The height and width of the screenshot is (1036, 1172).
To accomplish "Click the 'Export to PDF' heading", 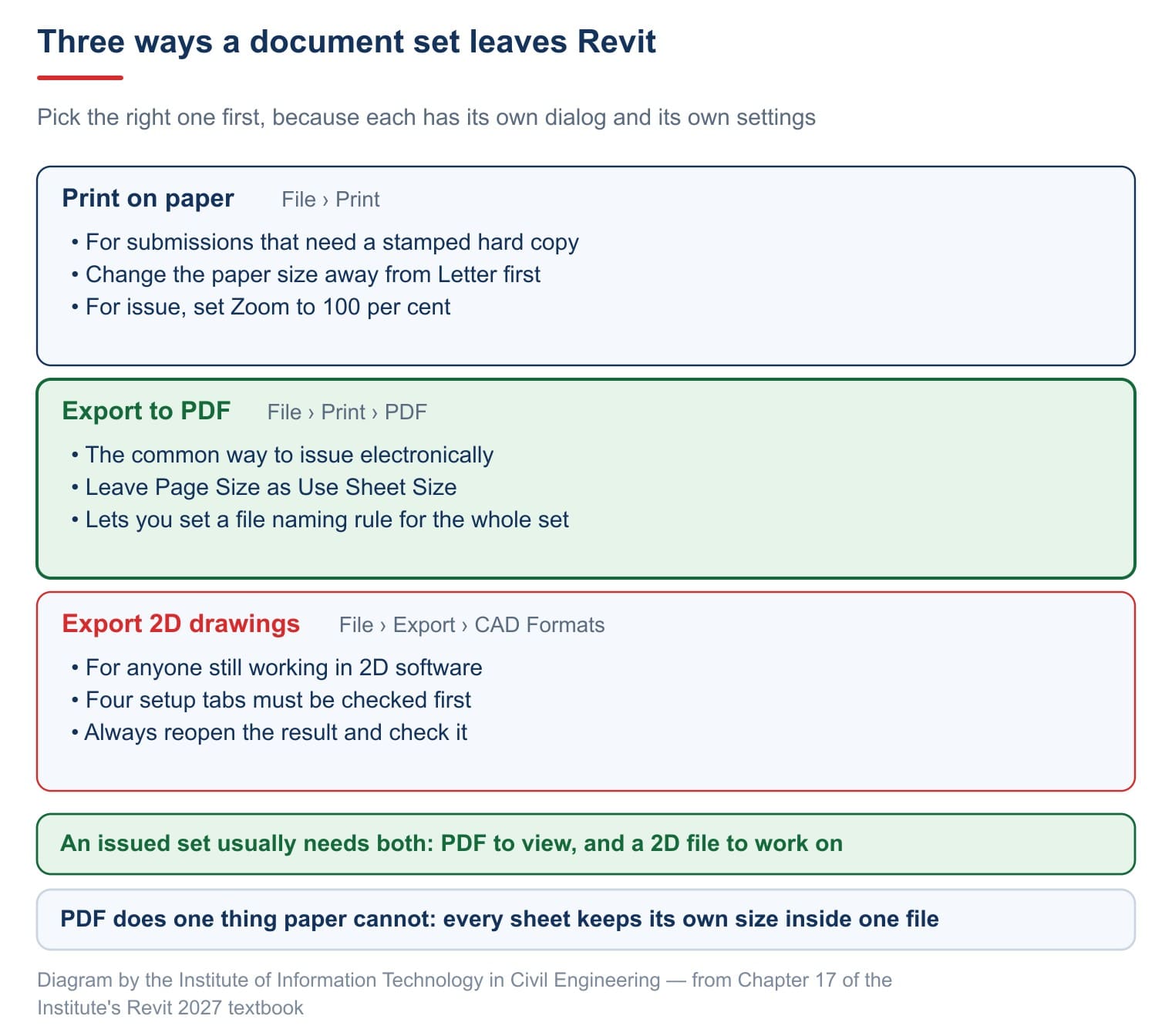I will [146, 411].
